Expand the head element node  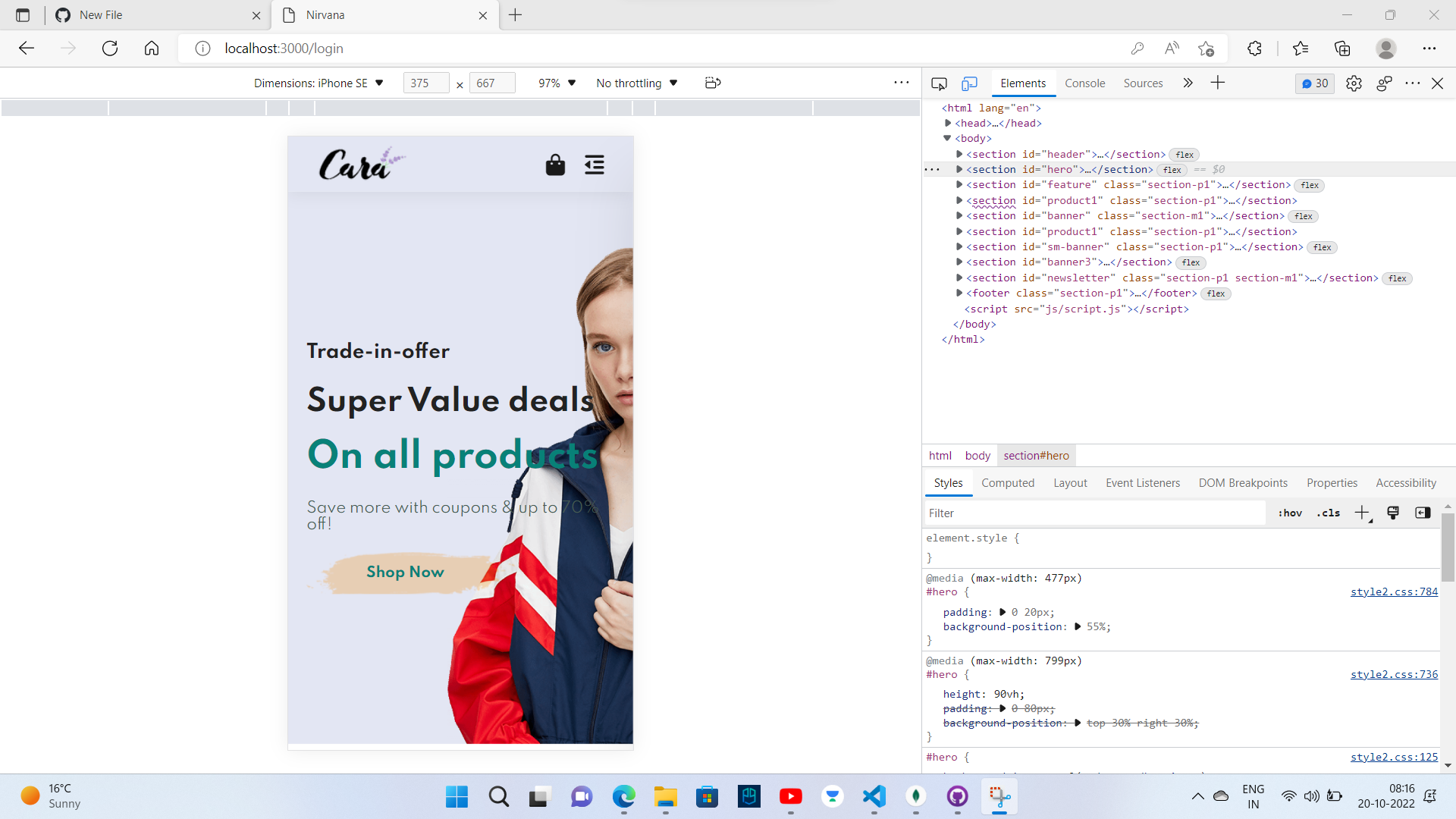[x=948, y=123]
